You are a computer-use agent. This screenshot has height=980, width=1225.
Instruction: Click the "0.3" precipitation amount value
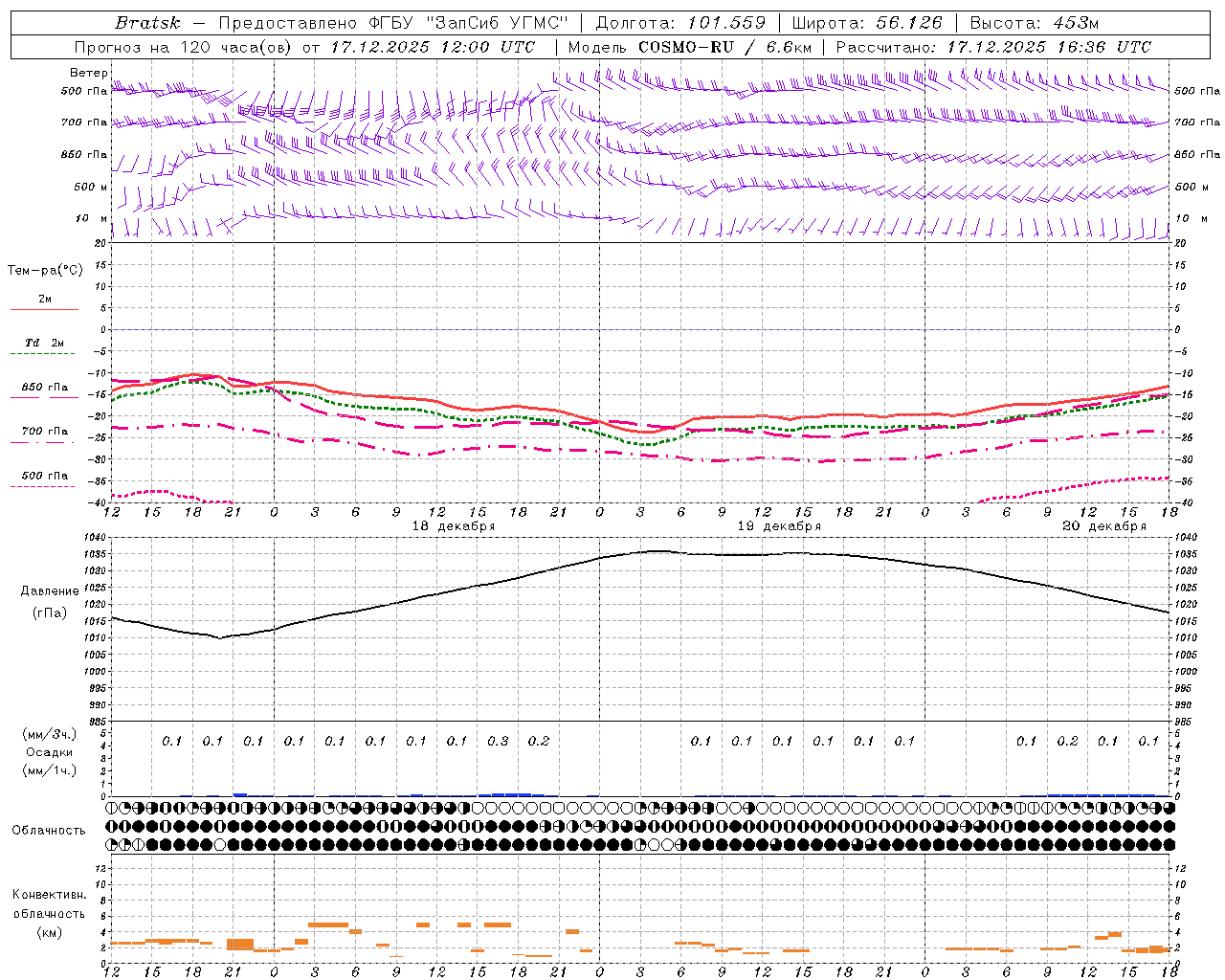[x=498, y=741]
